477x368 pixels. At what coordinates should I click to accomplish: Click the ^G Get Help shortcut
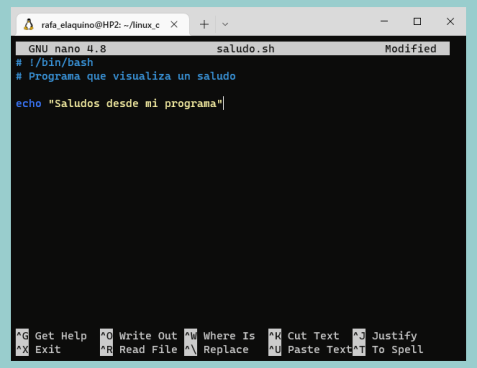[x=51, y=336]
